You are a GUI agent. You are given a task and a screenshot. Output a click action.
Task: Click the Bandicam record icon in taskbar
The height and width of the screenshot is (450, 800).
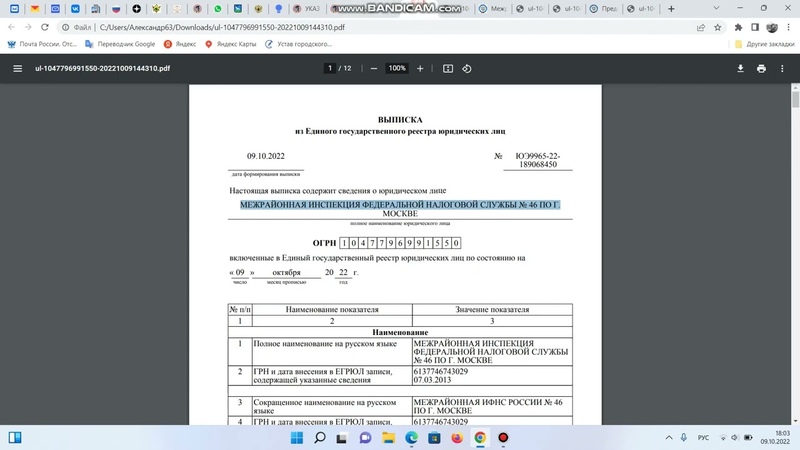click(503, 438)
